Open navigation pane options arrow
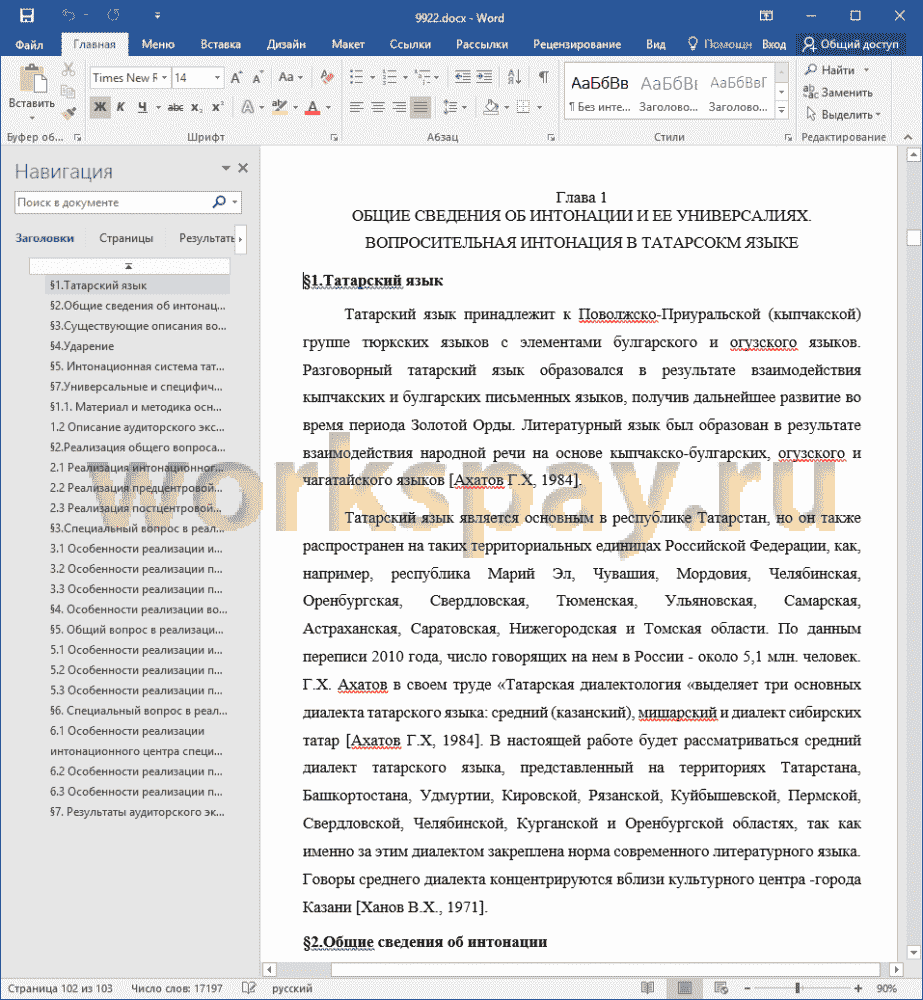Image resolution: width=923 pixels, height=1000 pixels. point(225,168)
